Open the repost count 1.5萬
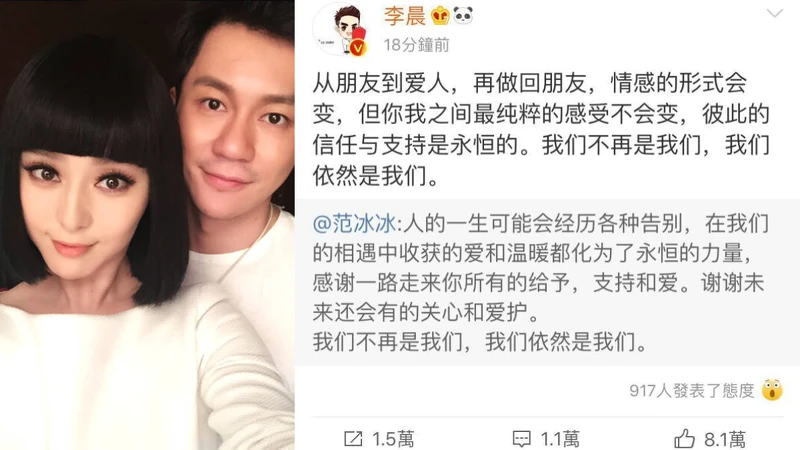This screenshot has width=800, height=450. click(393, 439)
